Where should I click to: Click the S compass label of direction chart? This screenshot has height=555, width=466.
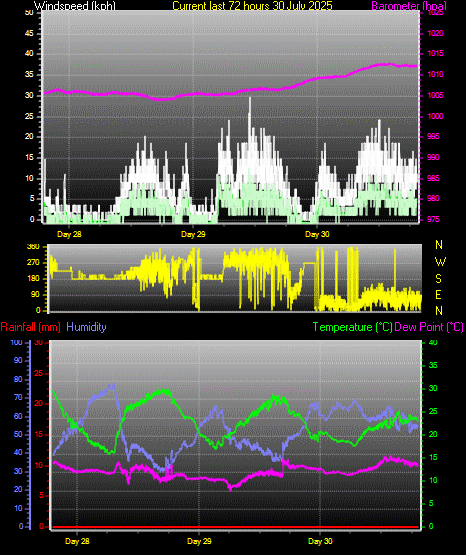point(438,279)
